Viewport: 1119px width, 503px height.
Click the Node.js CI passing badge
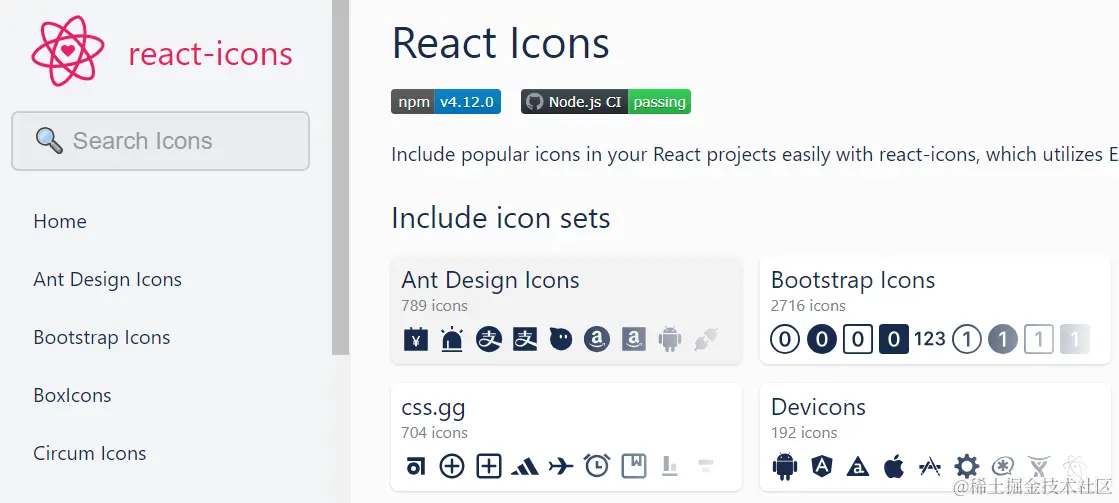[x=606, y=101]
